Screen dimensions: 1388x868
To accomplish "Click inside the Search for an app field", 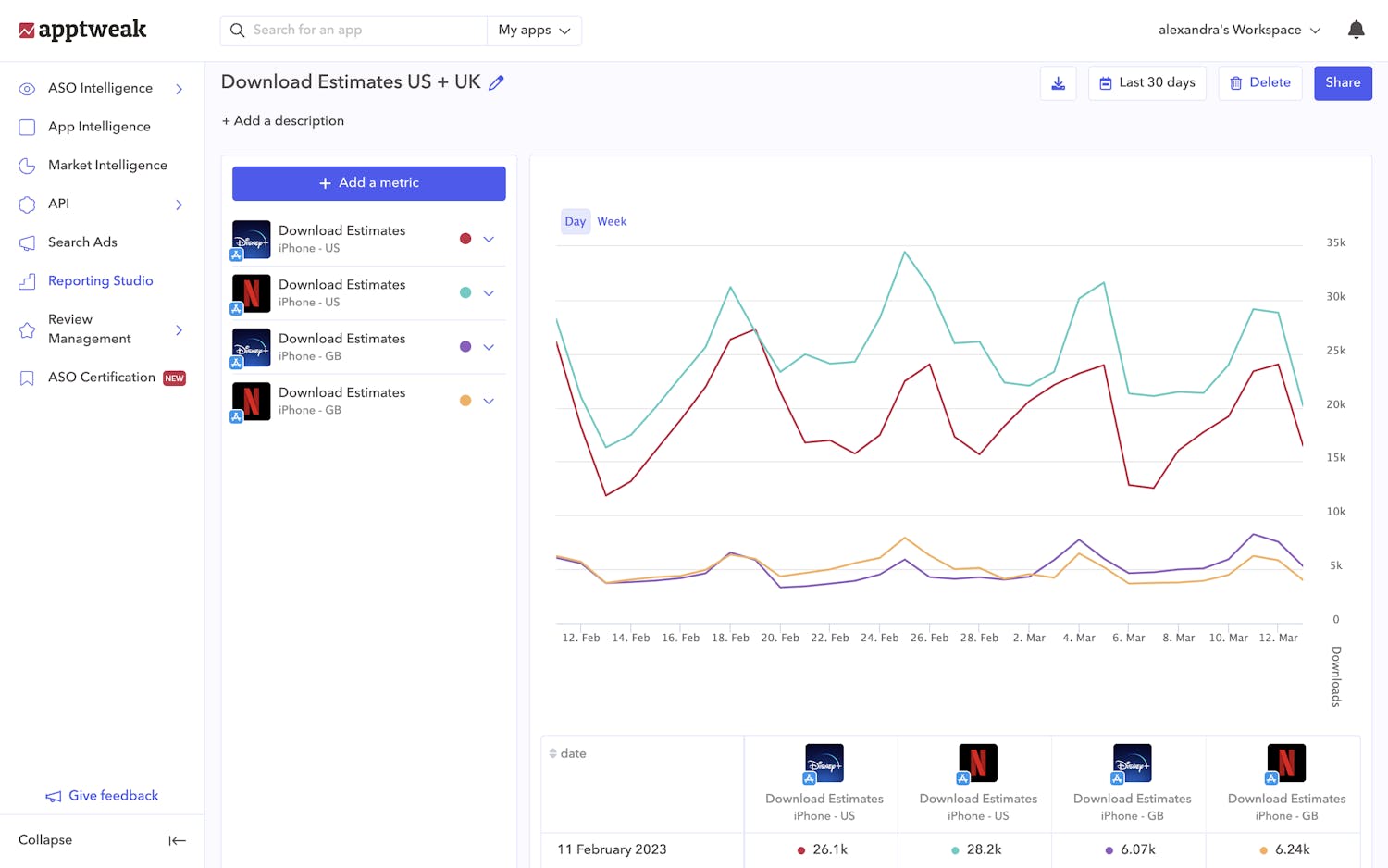I will pyautogui.click(x=353, y=30).
